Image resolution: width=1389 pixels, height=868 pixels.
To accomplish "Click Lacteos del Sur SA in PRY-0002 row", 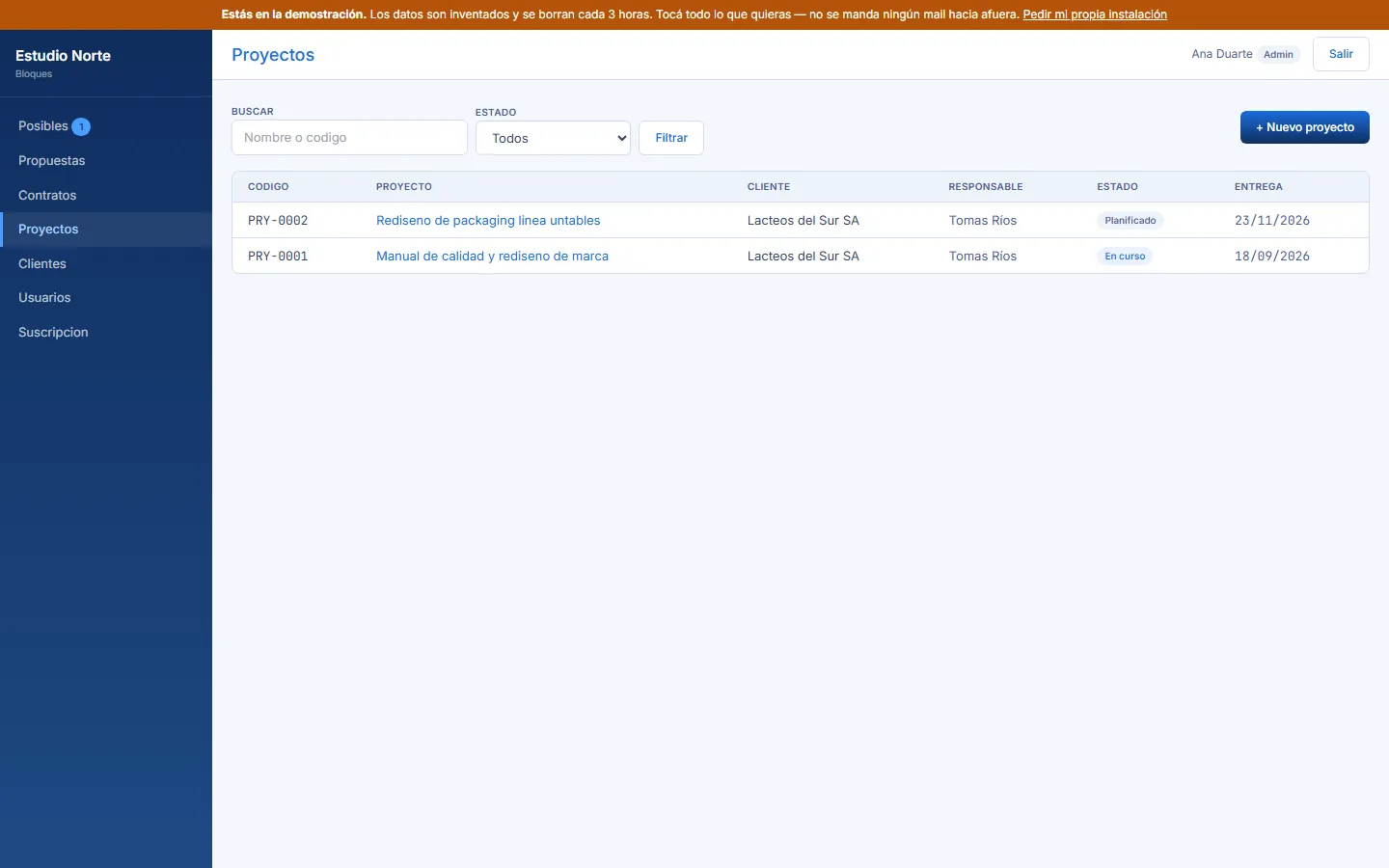I will click(x=803, y=221).
